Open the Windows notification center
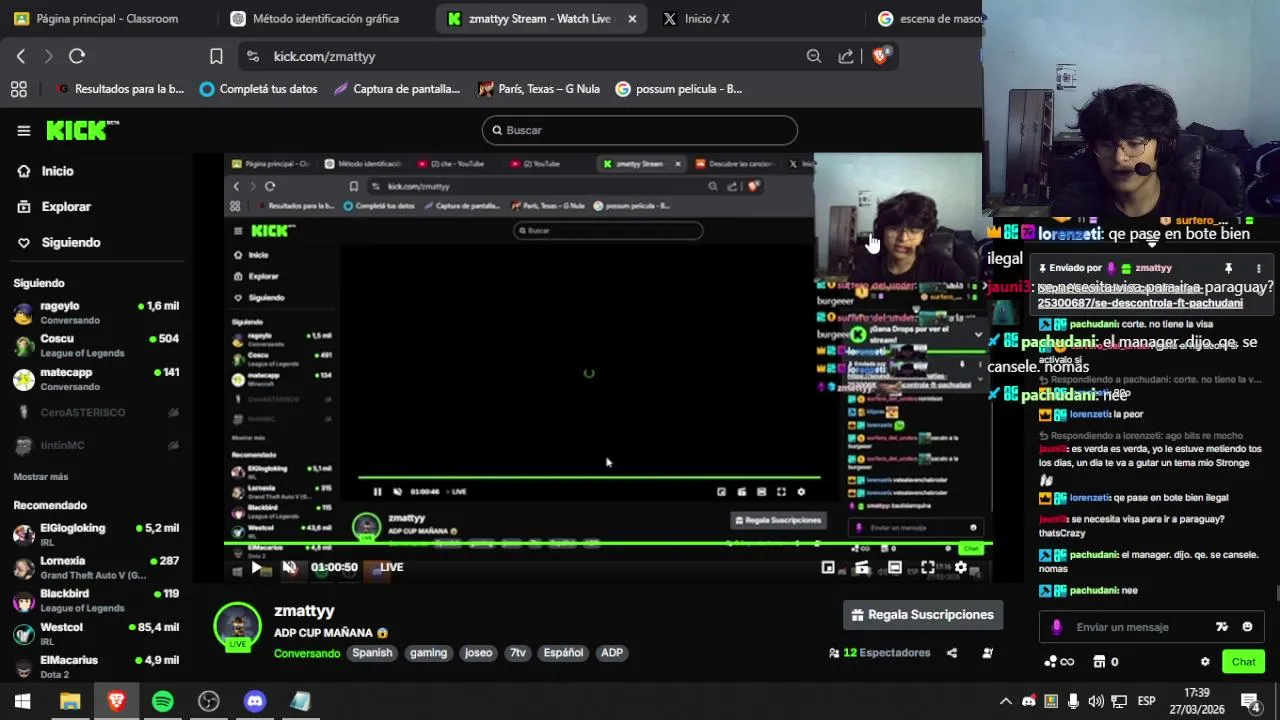The width and height of the screenshot is (1280, 720). pyautogui.click(x=1250, y=700)
